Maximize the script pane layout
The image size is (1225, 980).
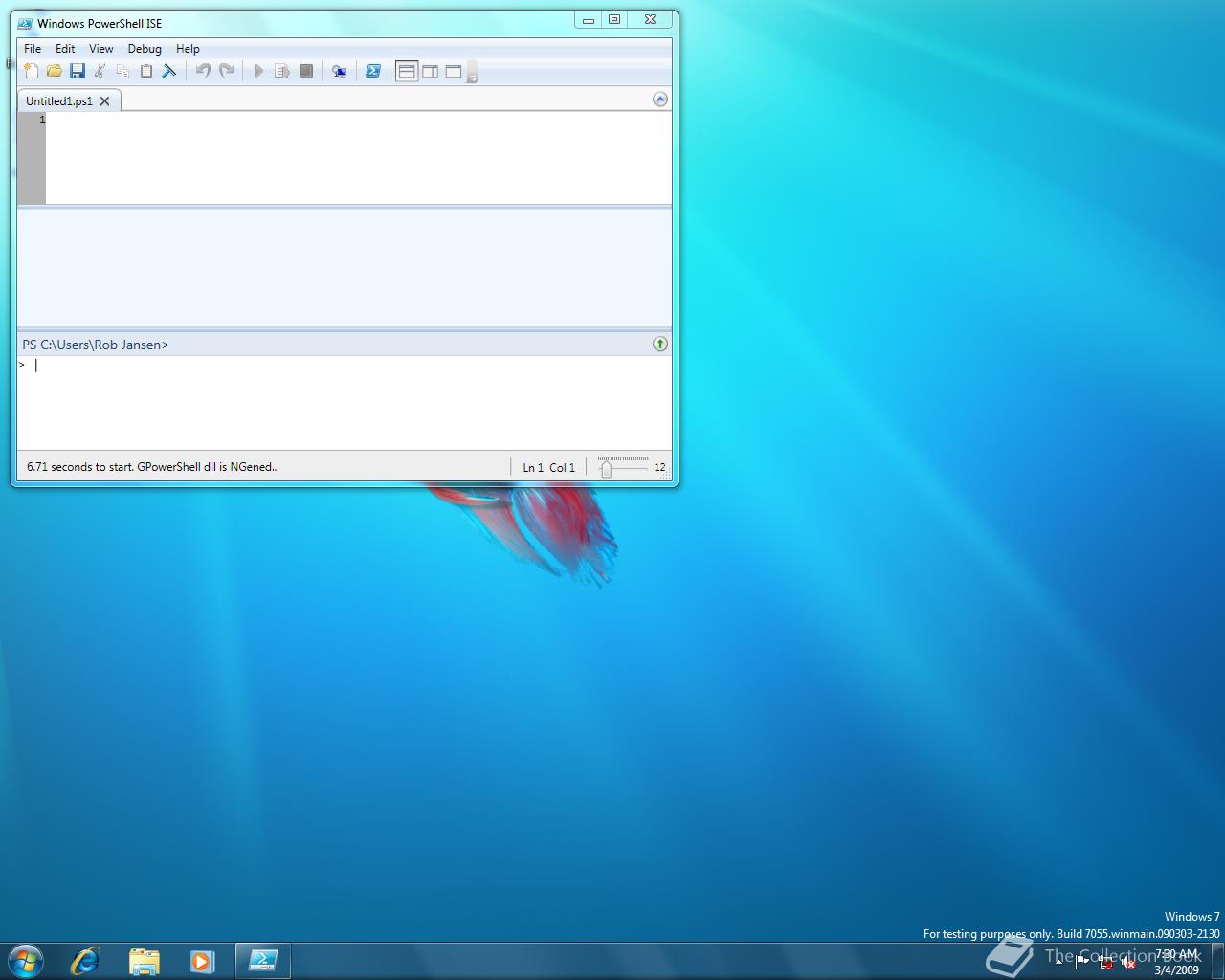(454, 71)
